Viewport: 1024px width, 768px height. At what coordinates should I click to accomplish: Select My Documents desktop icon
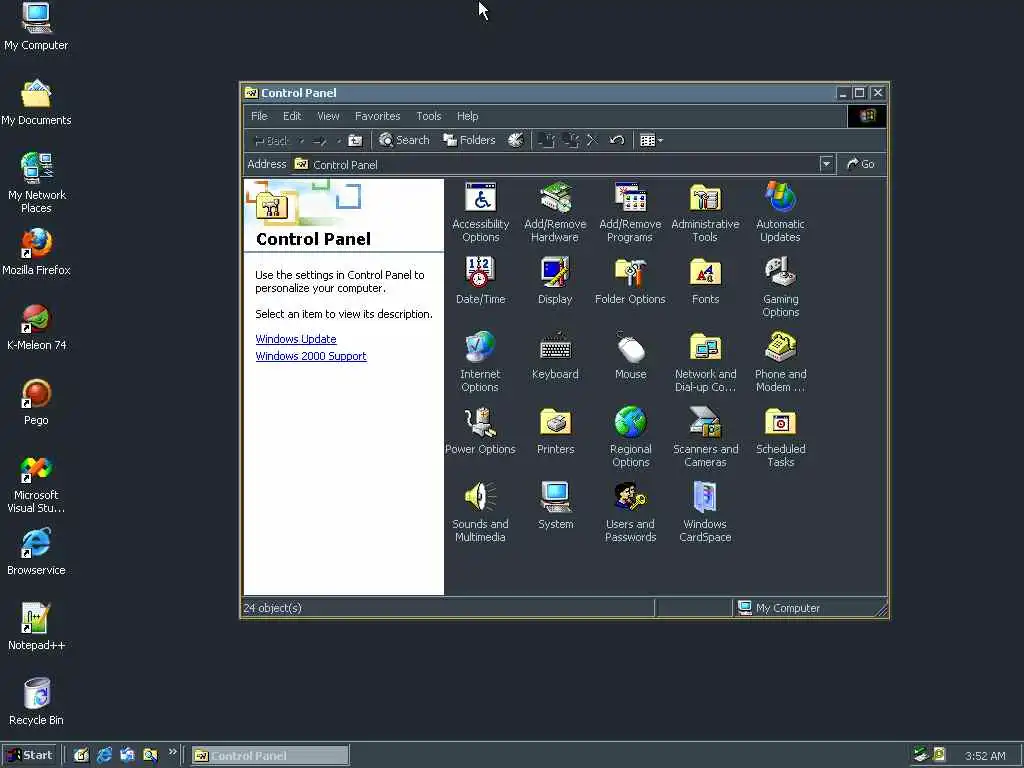tap(36, 102)
